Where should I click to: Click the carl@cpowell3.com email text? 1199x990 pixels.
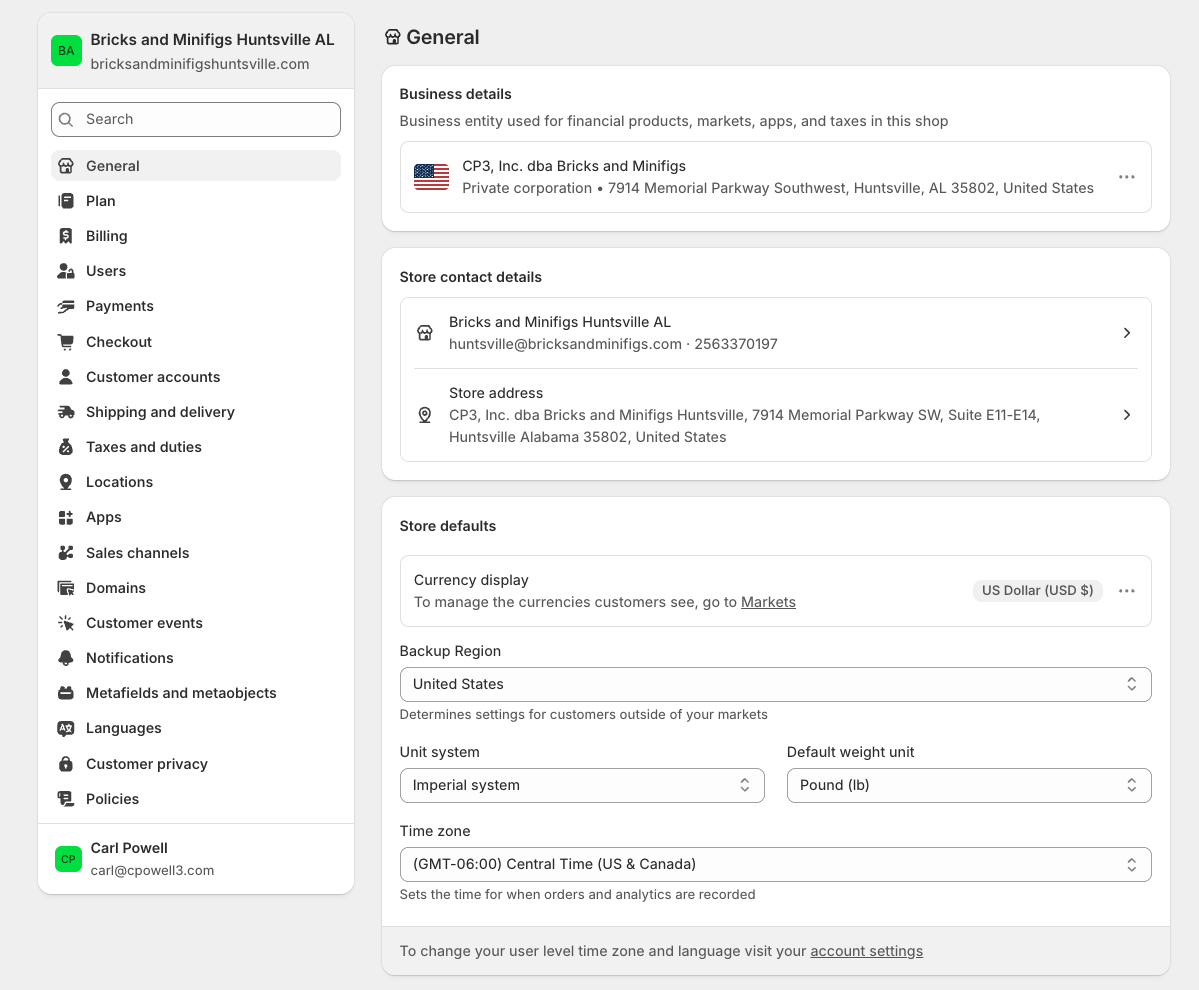152,871
